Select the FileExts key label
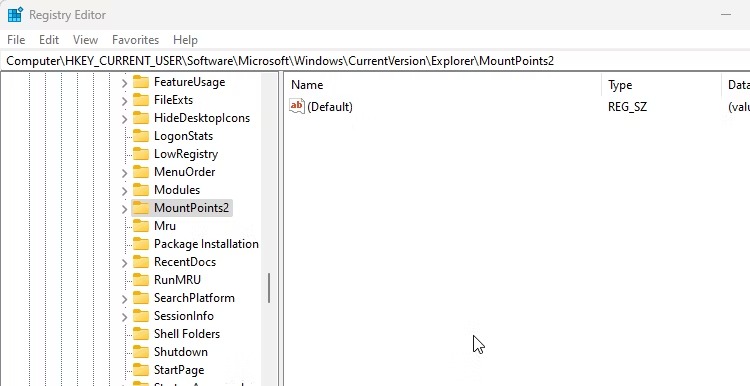The width and height of the screenshot is (750, 386). [173, 100]
